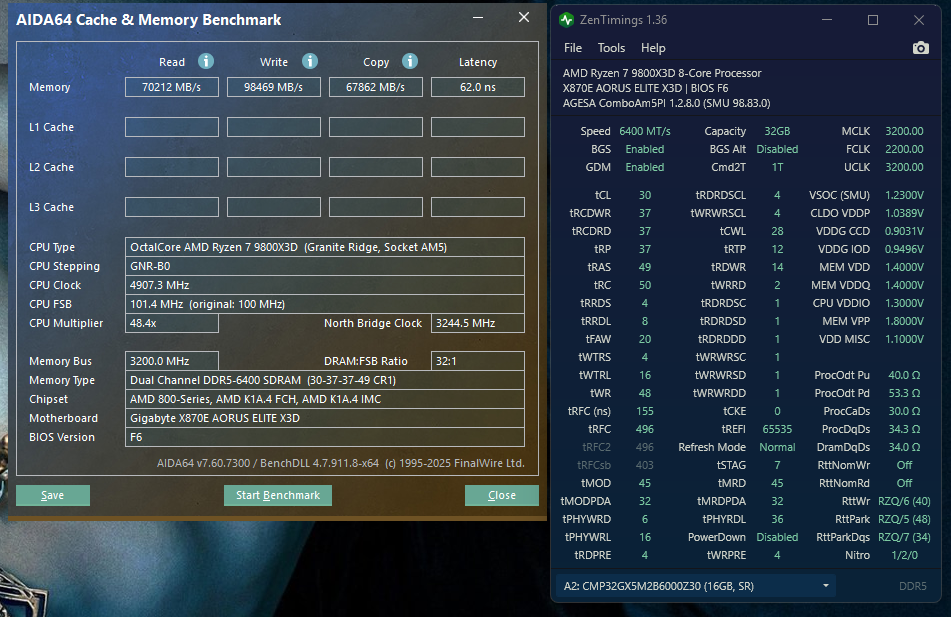Select the Memory Read result field
951x617 pixels.
coord(171,87)
